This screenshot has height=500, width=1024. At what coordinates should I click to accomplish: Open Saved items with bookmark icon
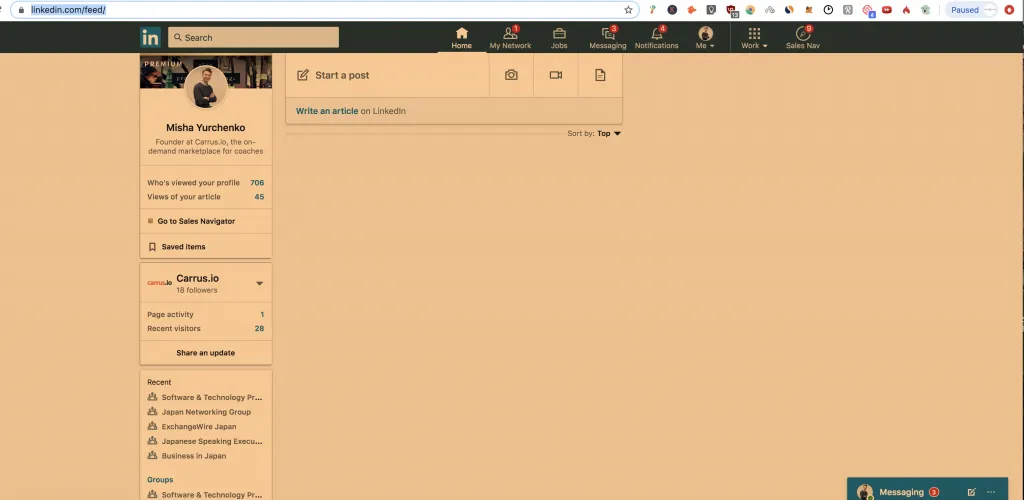[177, 247]
